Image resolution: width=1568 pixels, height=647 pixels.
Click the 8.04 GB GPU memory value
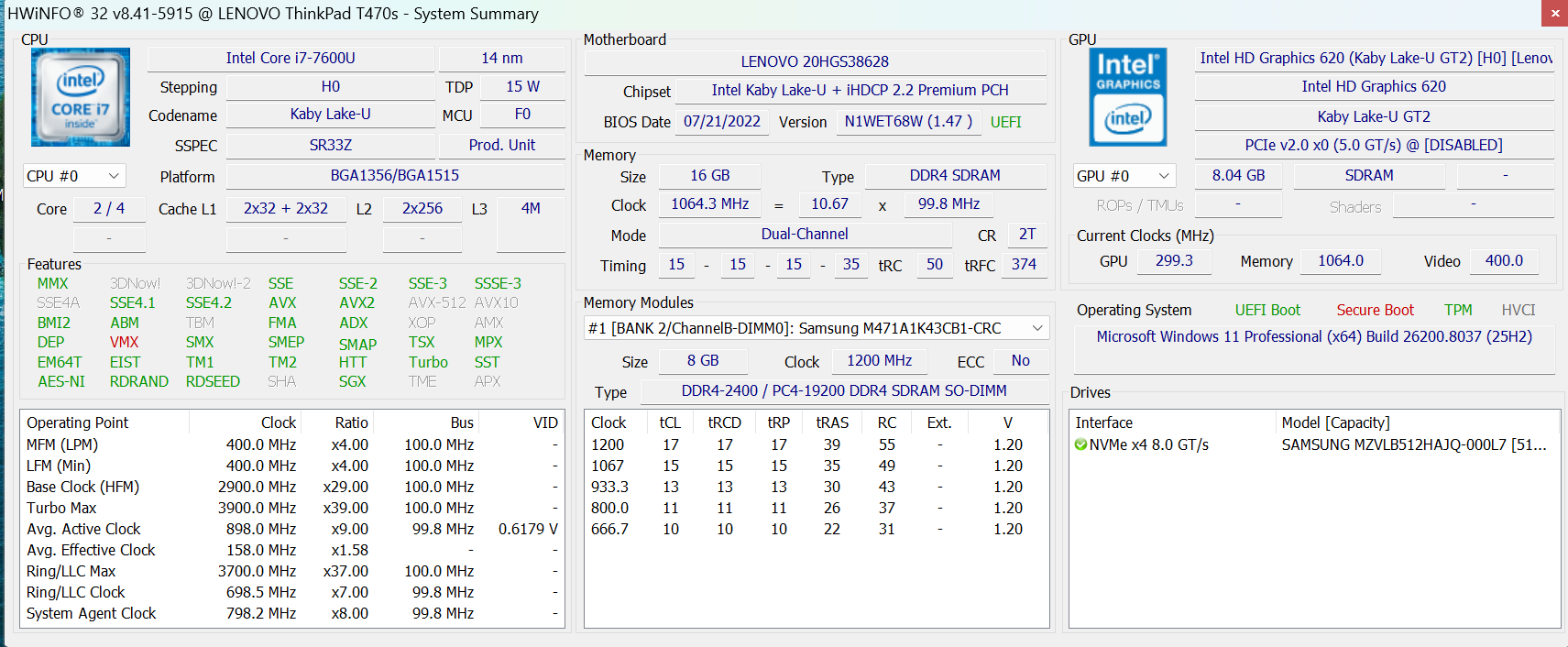pyautogui.click(x=1238, y=176)
